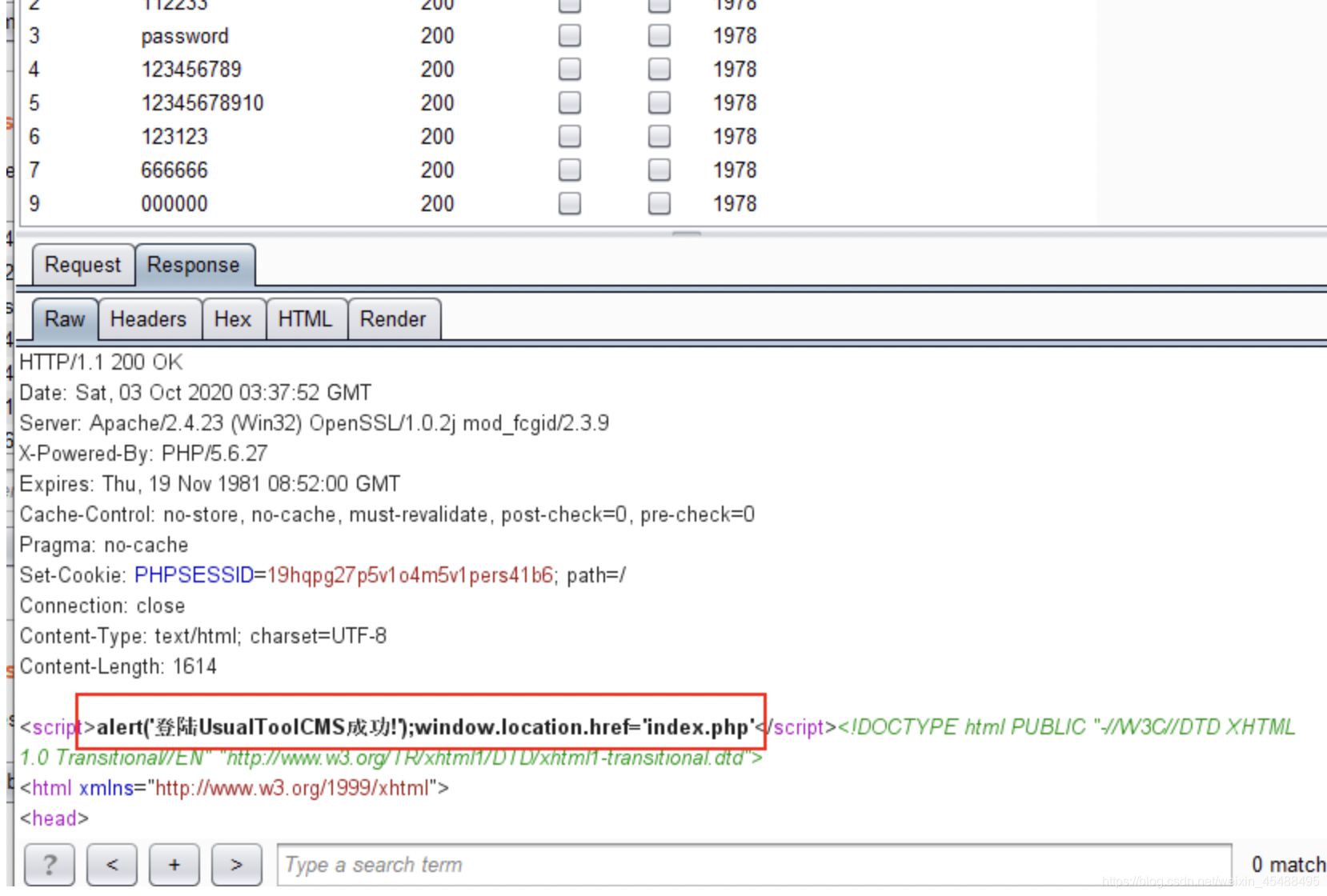The height and width of the screenshot is (896, 1327).
Task: Click the Expires header line
Action: click(x=210, y=484)
